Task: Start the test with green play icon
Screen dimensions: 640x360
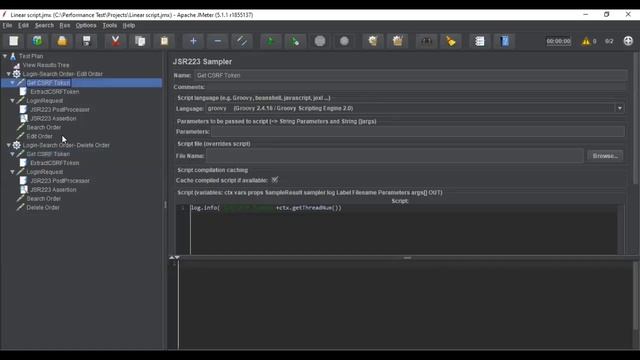Action: [x=271, y=41]
